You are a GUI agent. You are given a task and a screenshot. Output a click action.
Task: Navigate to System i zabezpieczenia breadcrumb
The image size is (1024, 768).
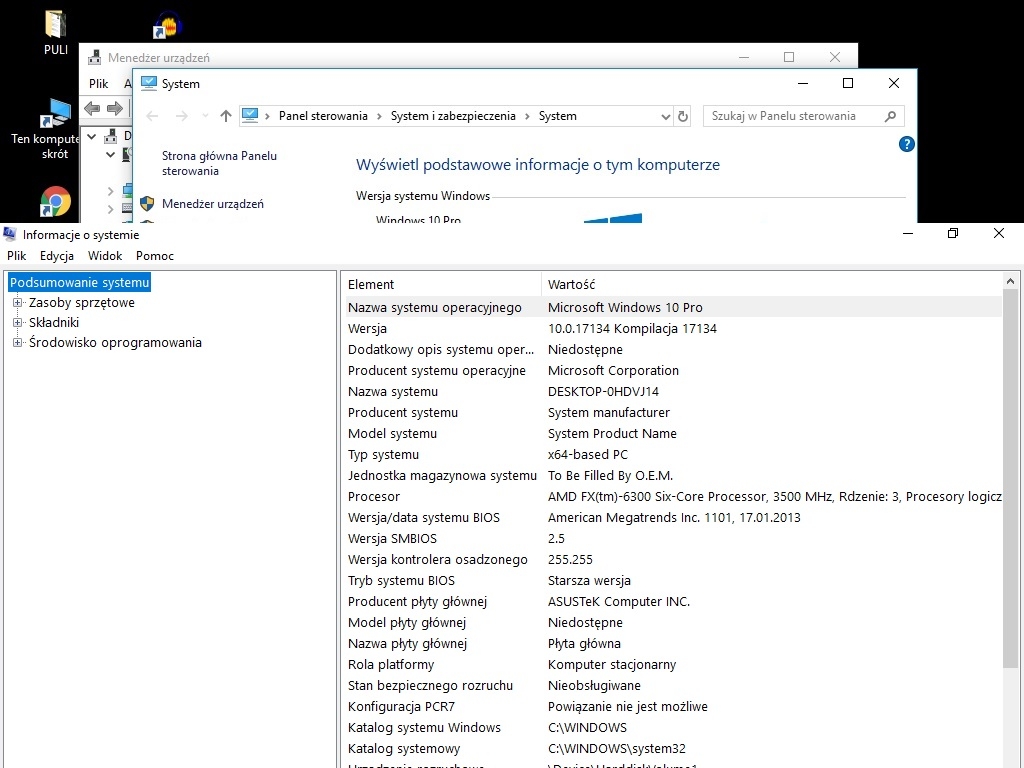[x=453, y=116]
